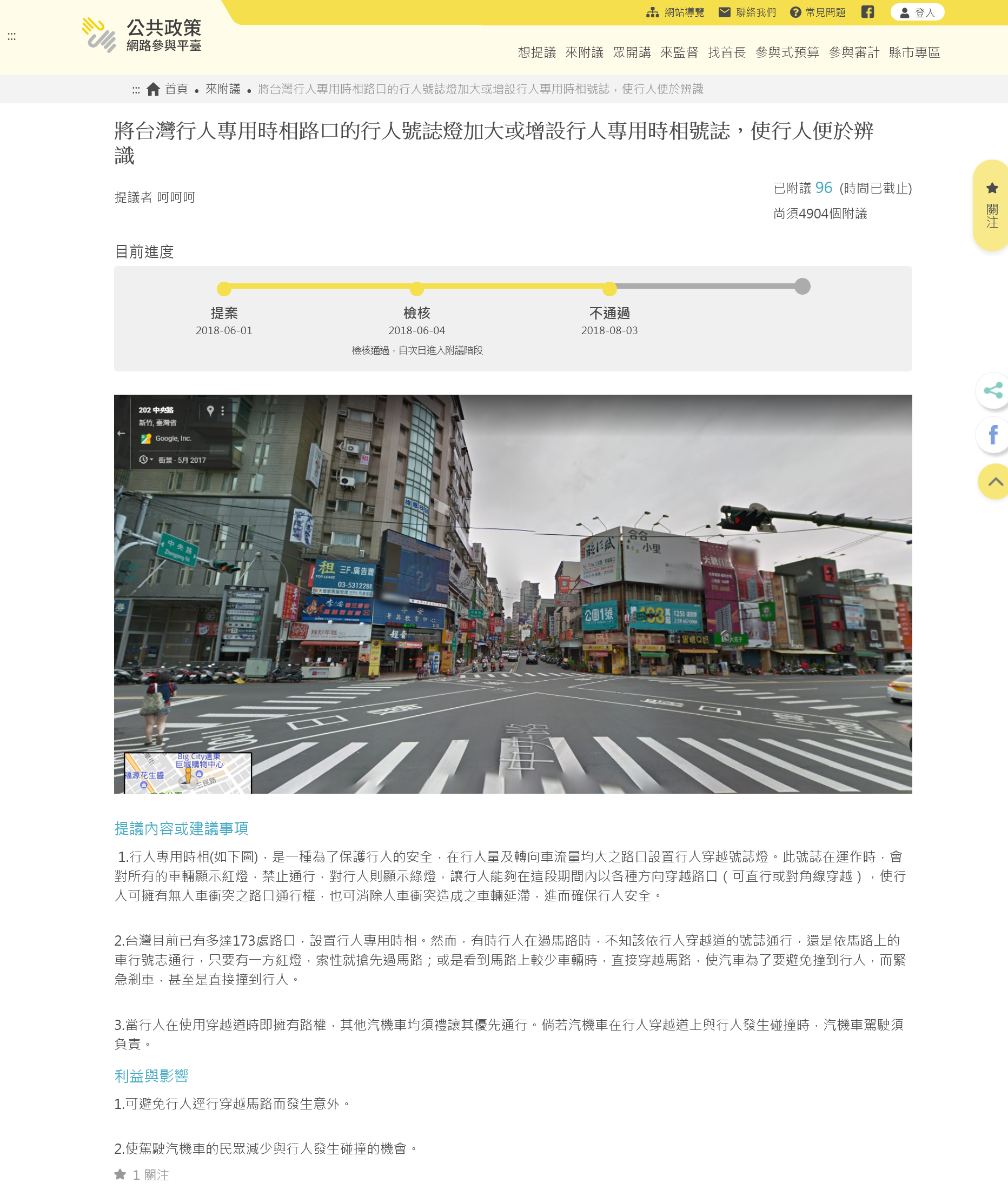Click the 已附議 96 count
Image resolution: width=1008 pixels, height=1203 pixels.
pos(803,188)
